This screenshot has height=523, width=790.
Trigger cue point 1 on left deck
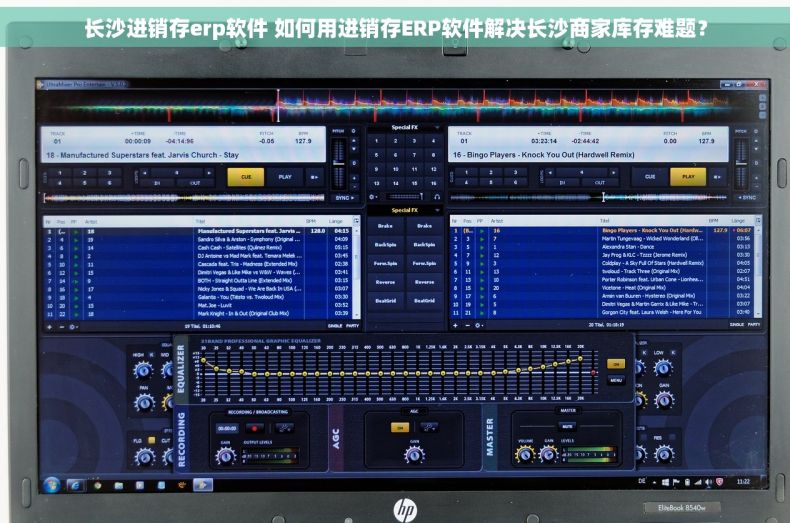point(60,173)
